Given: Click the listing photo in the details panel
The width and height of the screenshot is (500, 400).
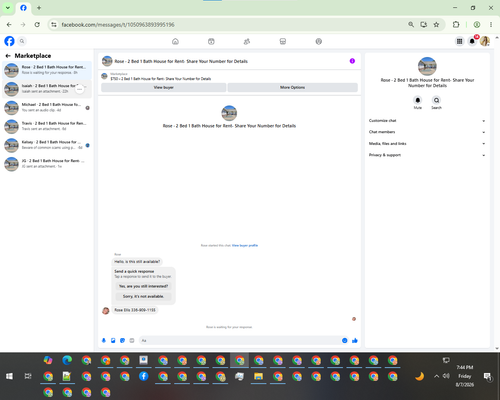Looking at the screenshot, I should point(427,66).
